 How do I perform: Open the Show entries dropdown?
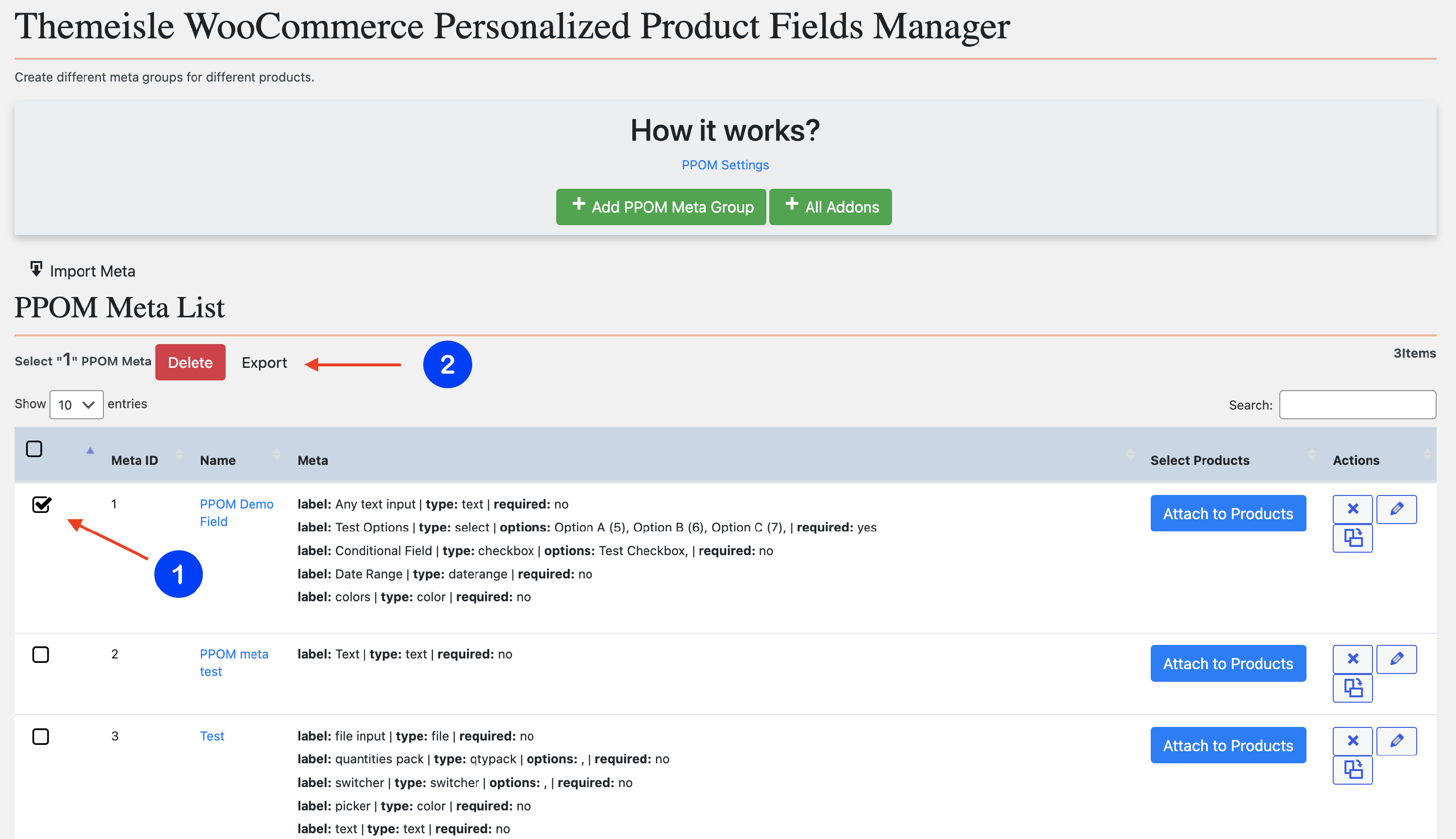click(x=76, y=405)
